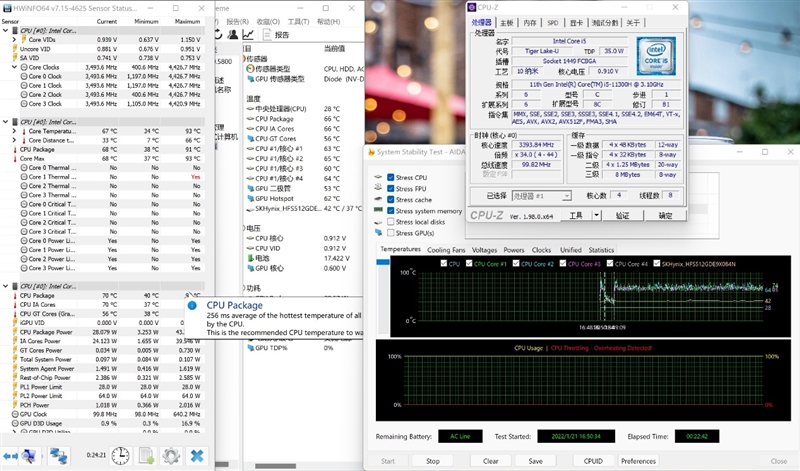Viewport: 800px width, 471px height.
Task: Click AIDA64 toolbar refresh icon
Action: click(x=218, y=34)
